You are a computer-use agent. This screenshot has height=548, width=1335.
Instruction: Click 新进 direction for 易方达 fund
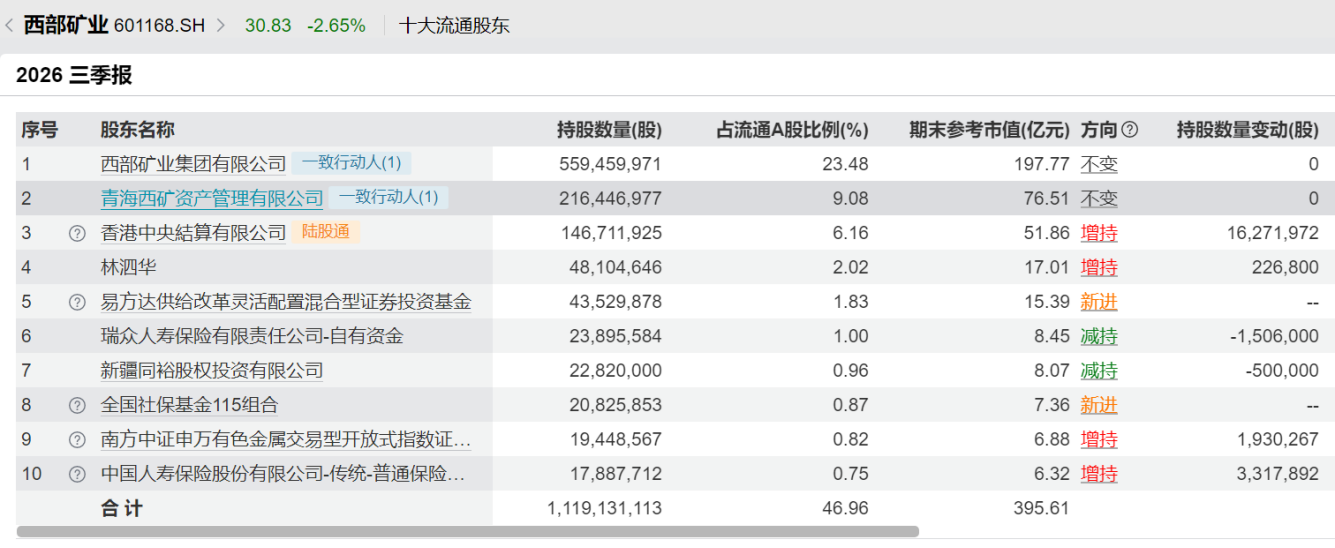pos(1099,302)
